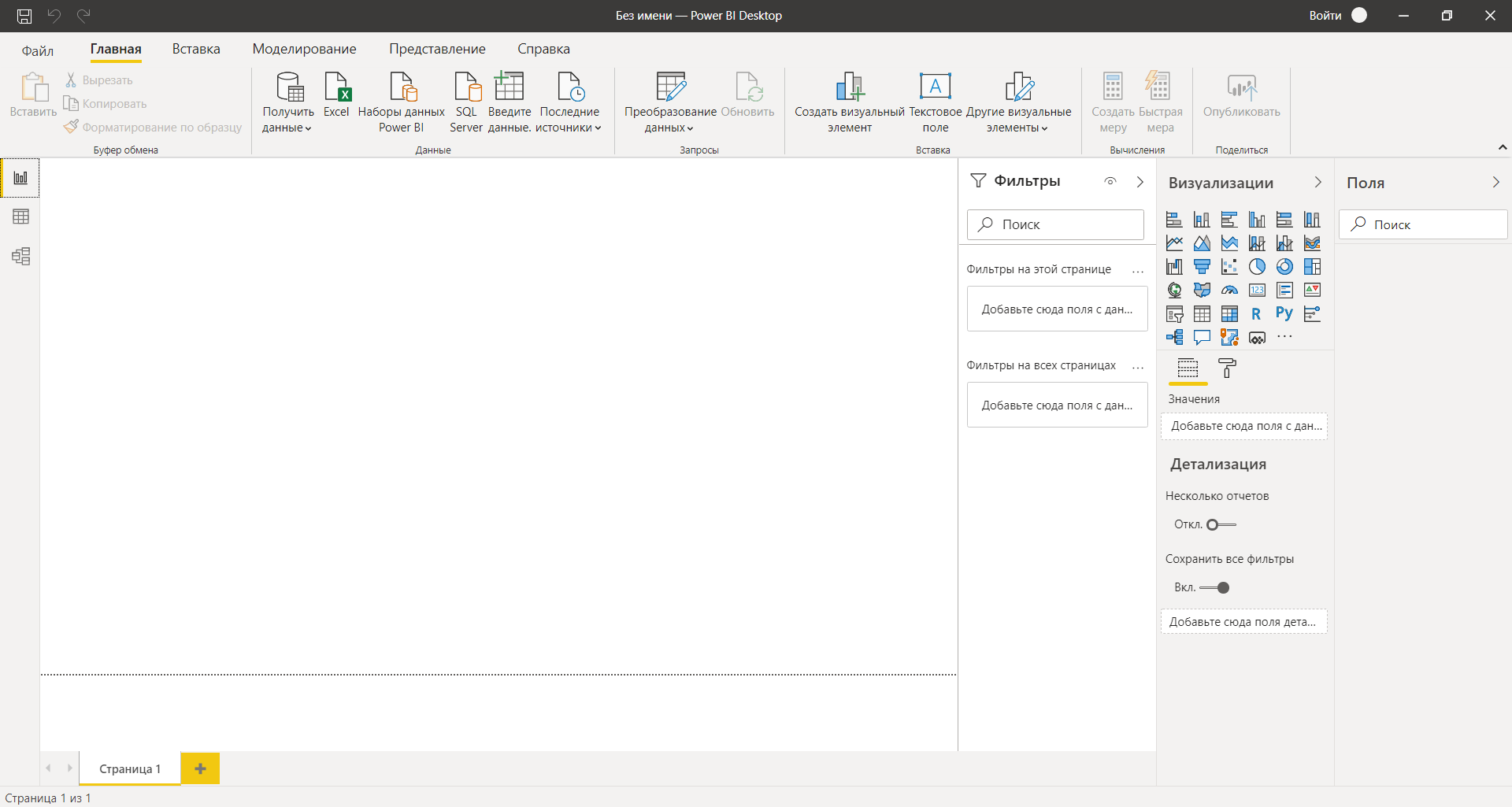Select the pie chart visualization
The height and width of the screenshot is (807, 1512).
click(x=1257, y=267)
